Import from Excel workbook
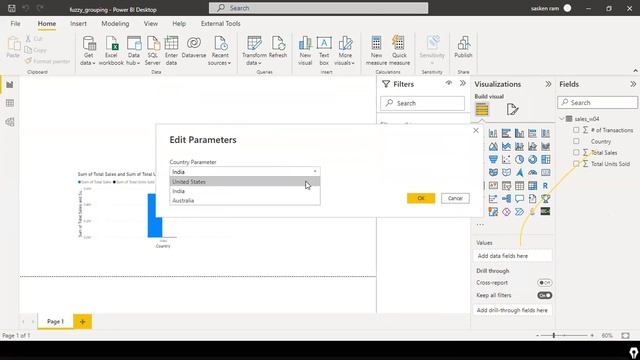This screenshot has width=640, height=360. click(111, 51)
